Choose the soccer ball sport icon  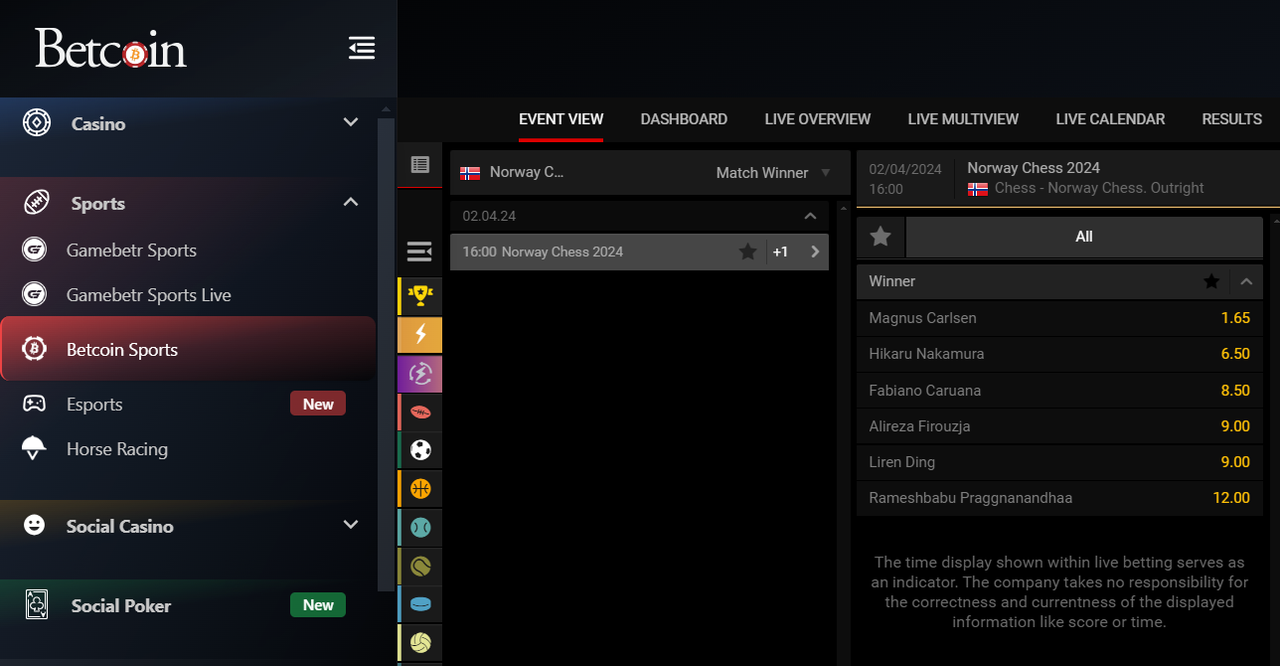coord(420,450)
